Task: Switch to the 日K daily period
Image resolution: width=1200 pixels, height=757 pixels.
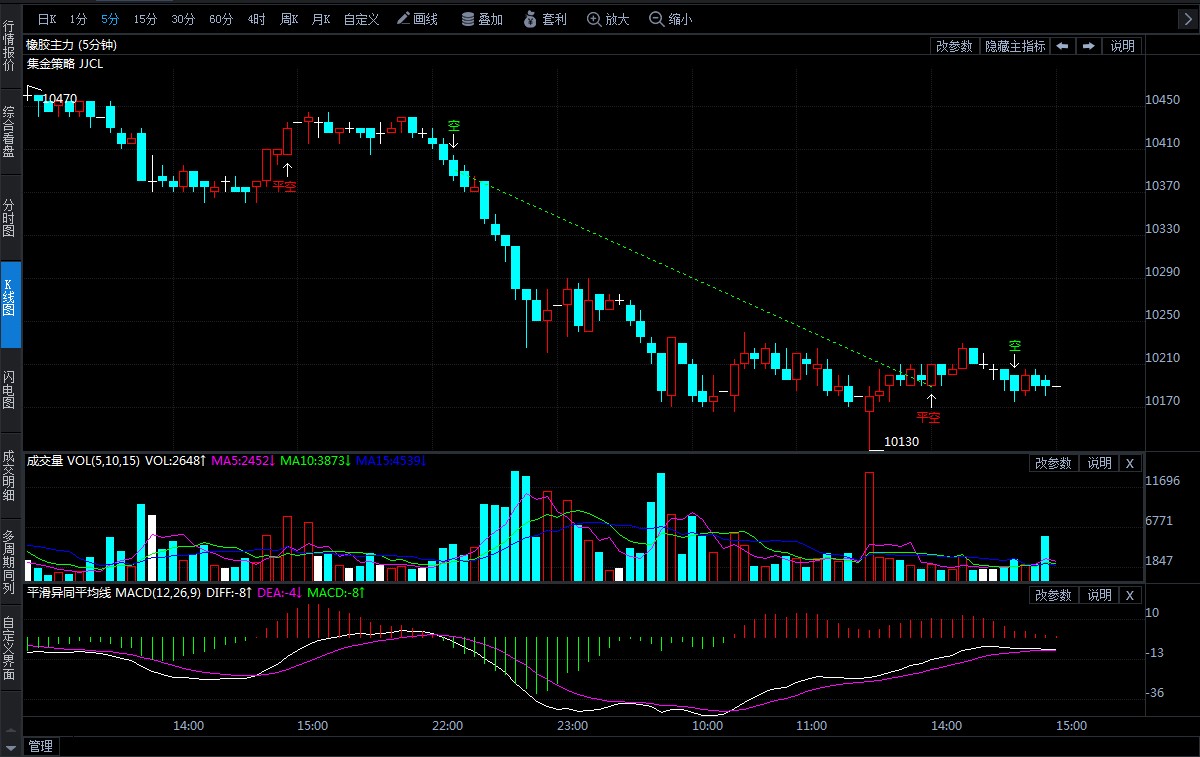Action: pos(47,19)
